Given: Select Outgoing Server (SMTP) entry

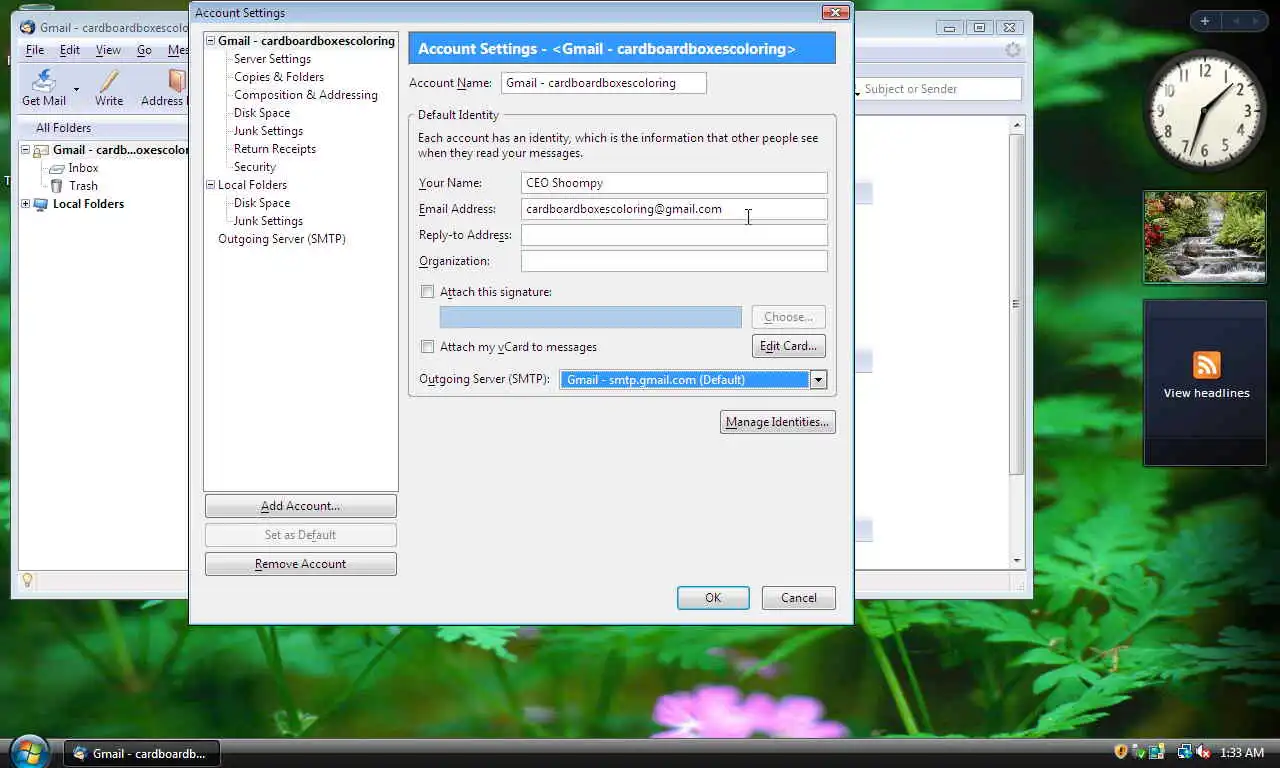Looking at the screenshot, I should pyautogui.click(x=282, y=239).
